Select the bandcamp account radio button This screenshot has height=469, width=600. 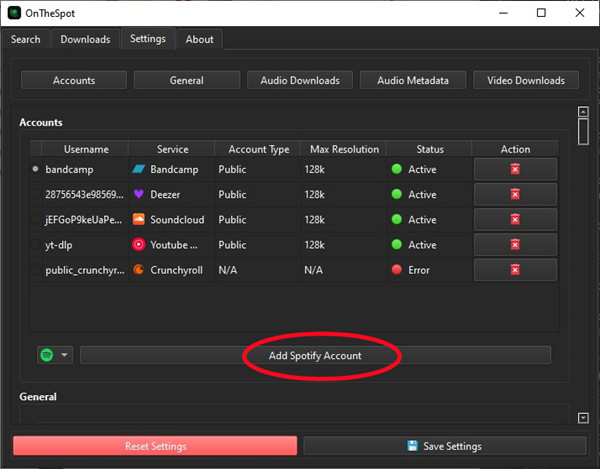(36, 169)
